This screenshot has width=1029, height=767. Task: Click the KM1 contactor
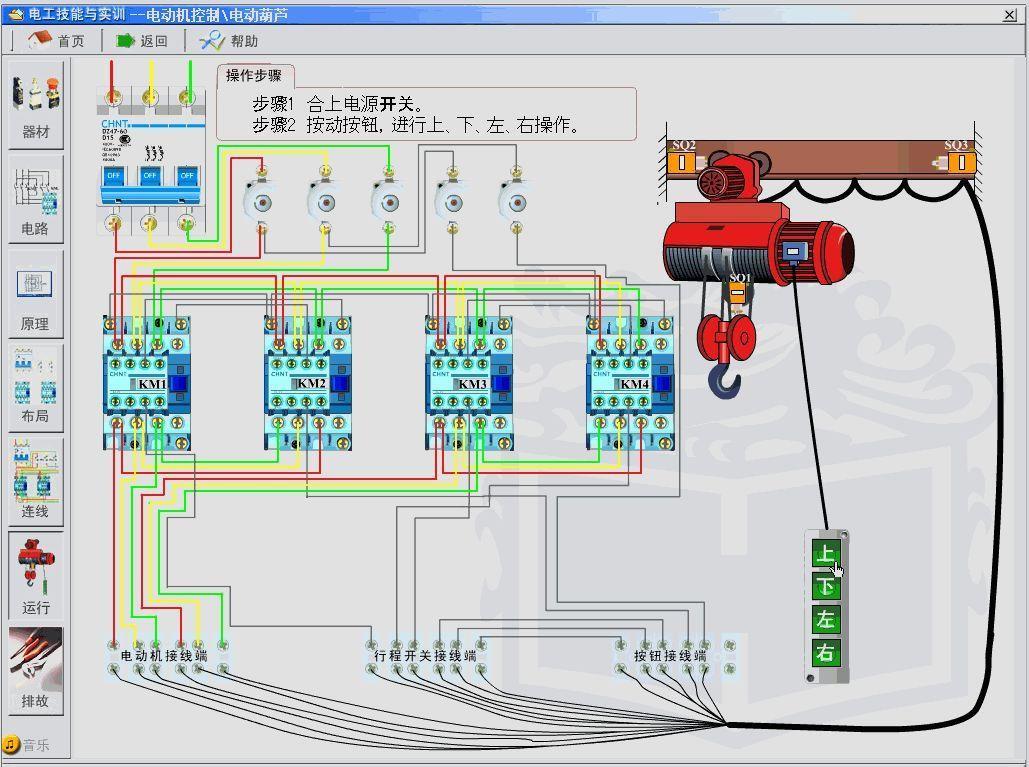tap(147, 383)
